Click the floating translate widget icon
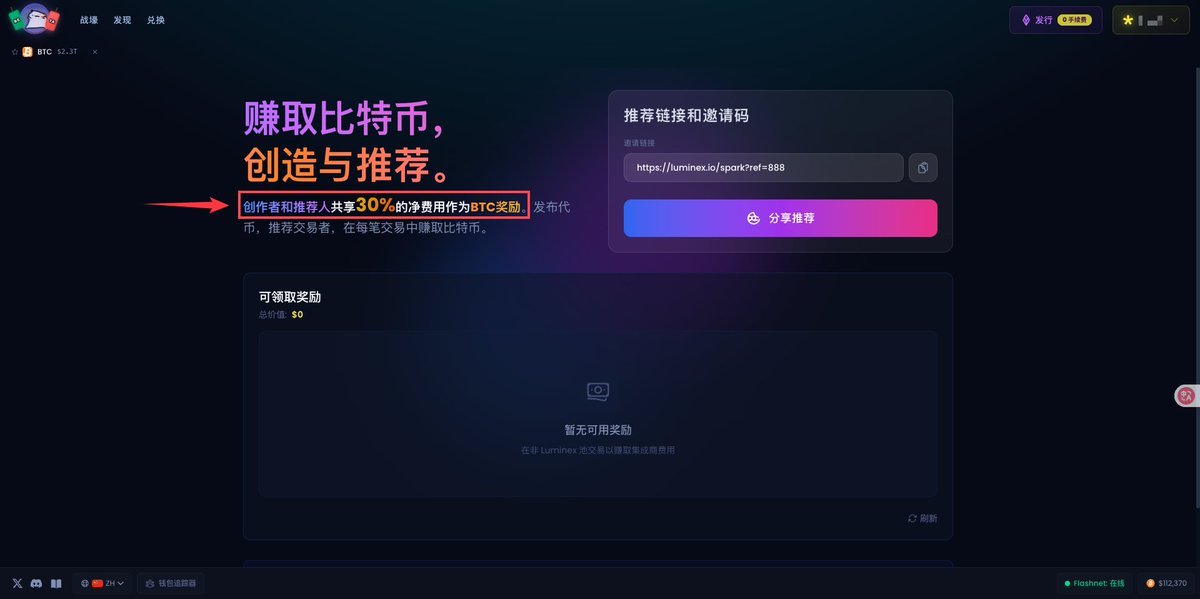The image size is (1200, 599). [1187, 396]
